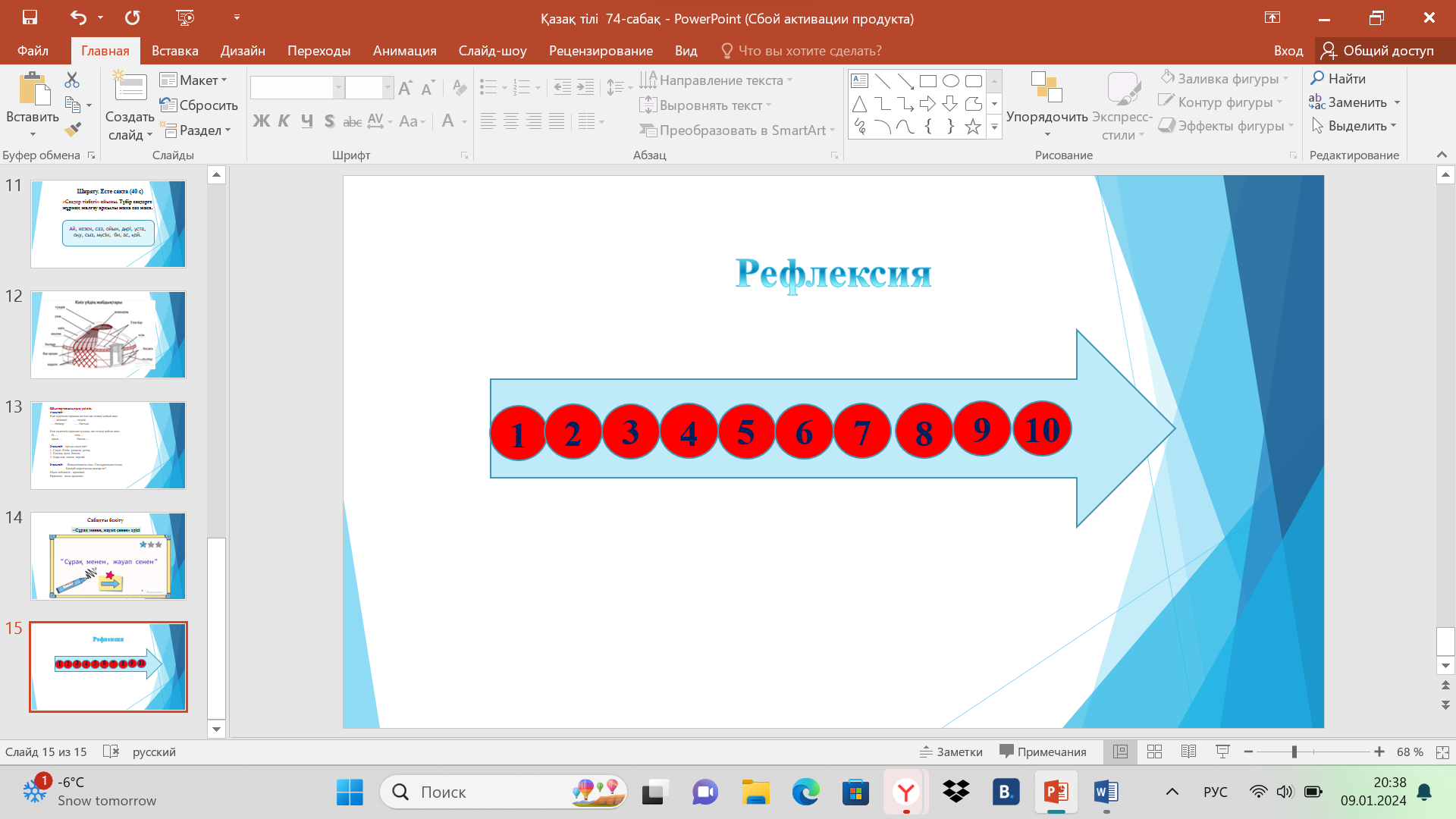Open the Дизайн ribbon tab

(x=243, y=51)
